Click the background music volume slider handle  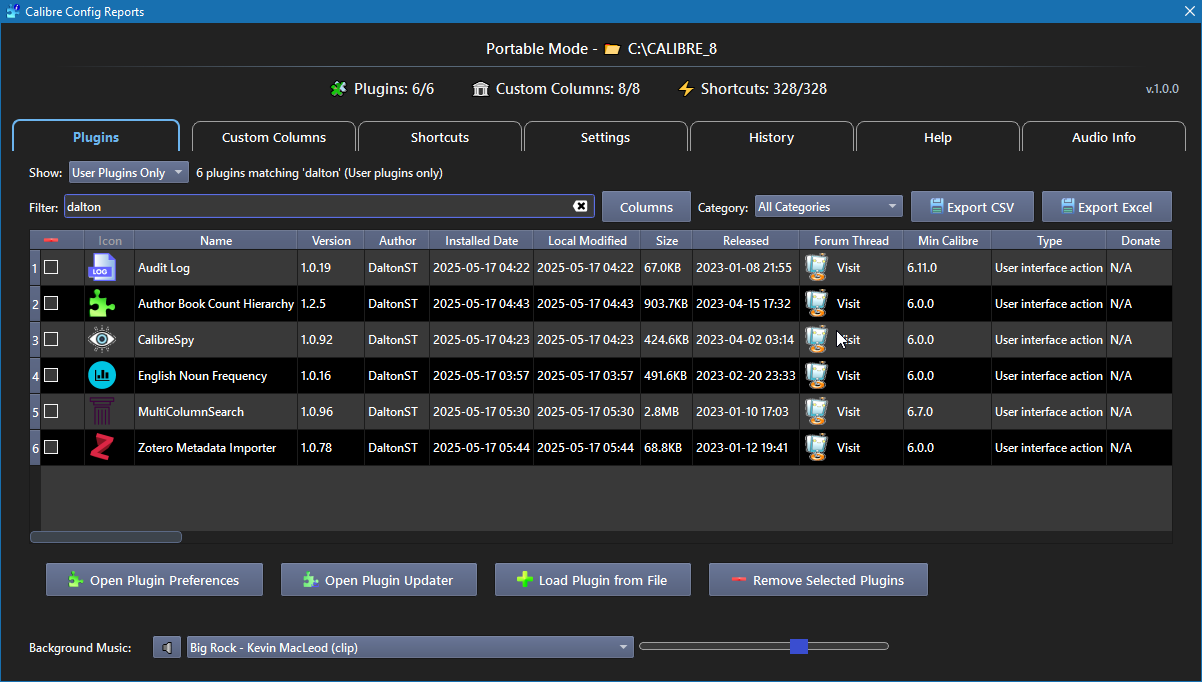(x=798, y=647)
